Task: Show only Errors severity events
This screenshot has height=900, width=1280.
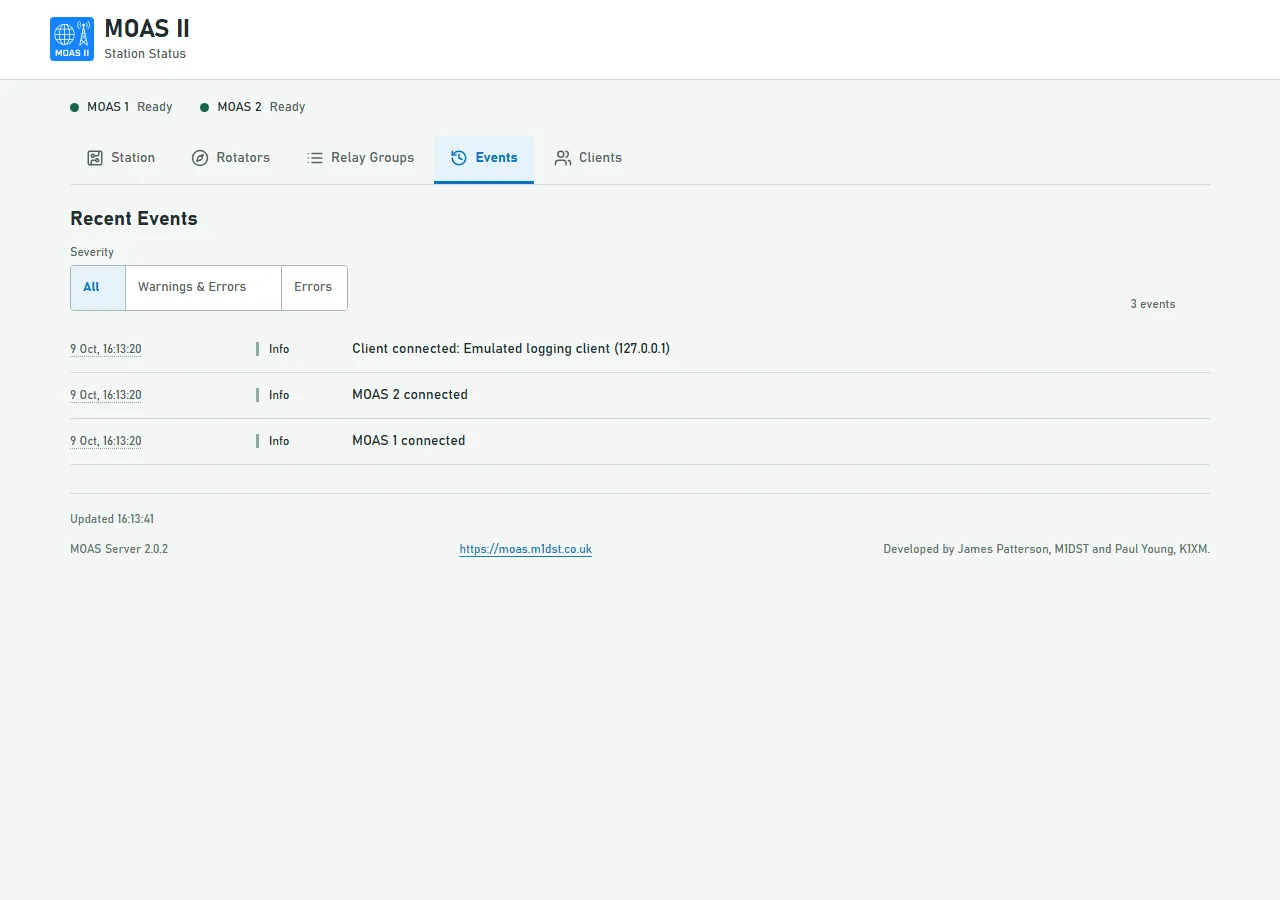Action: [314, 288]
